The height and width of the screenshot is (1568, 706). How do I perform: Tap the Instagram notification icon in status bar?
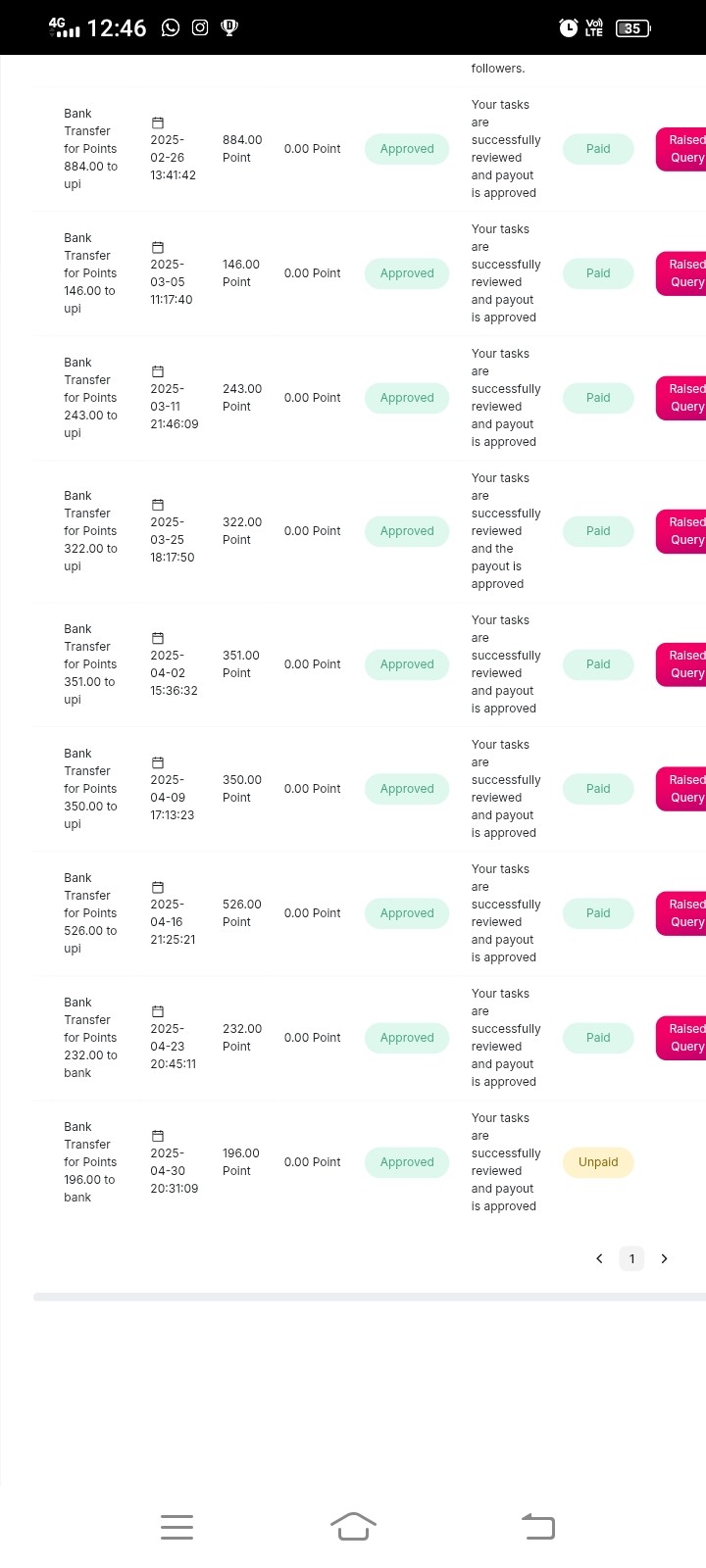(200, 27)
